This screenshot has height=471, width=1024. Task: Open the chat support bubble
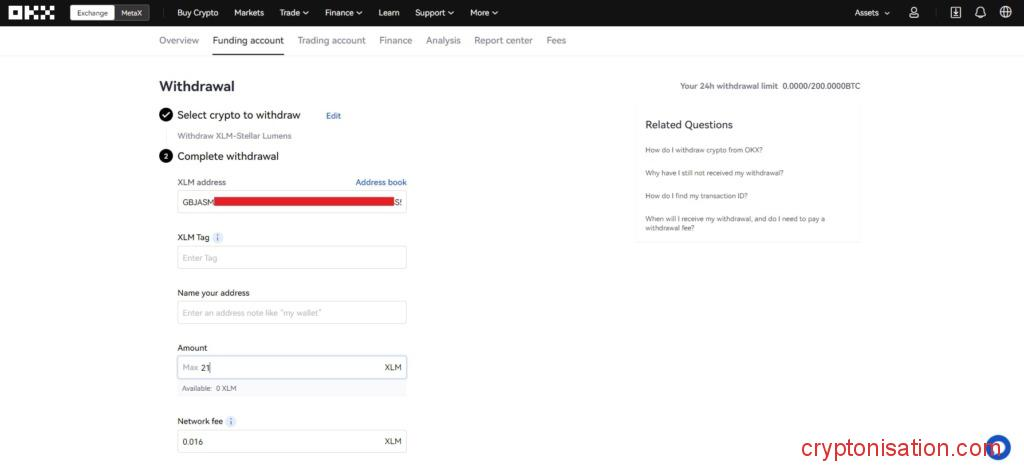[997, 447]
